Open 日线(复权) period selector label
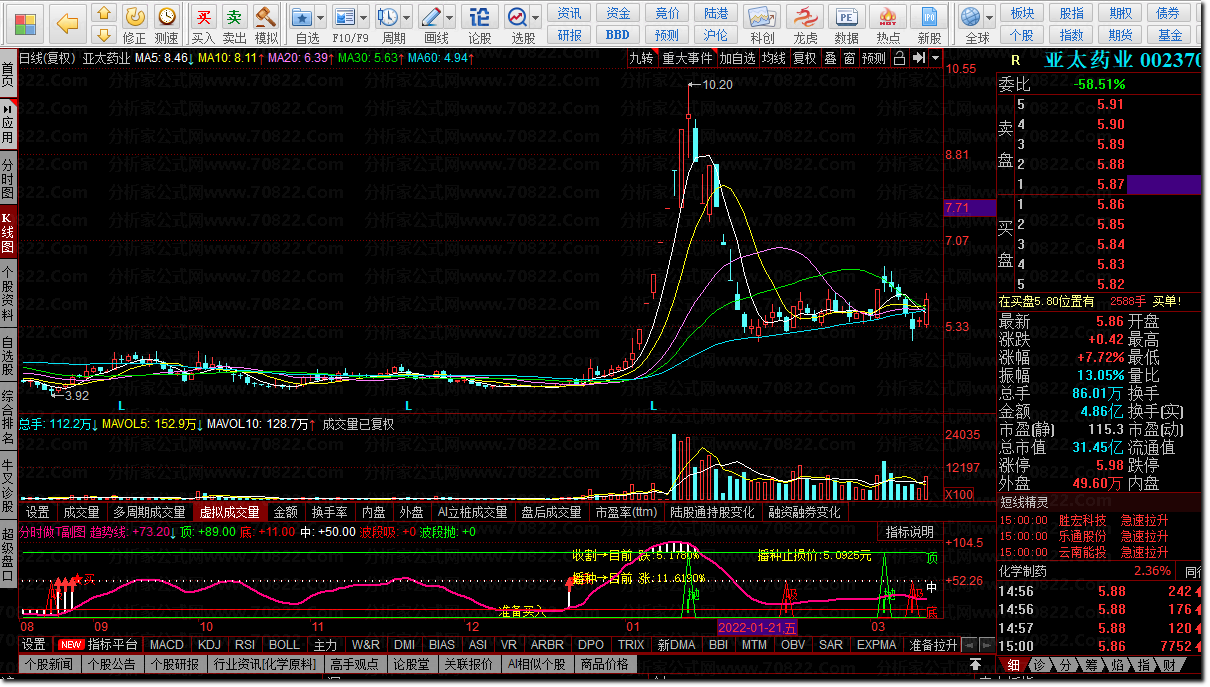This screenshot has width=1210, height=687. (48, 58)
